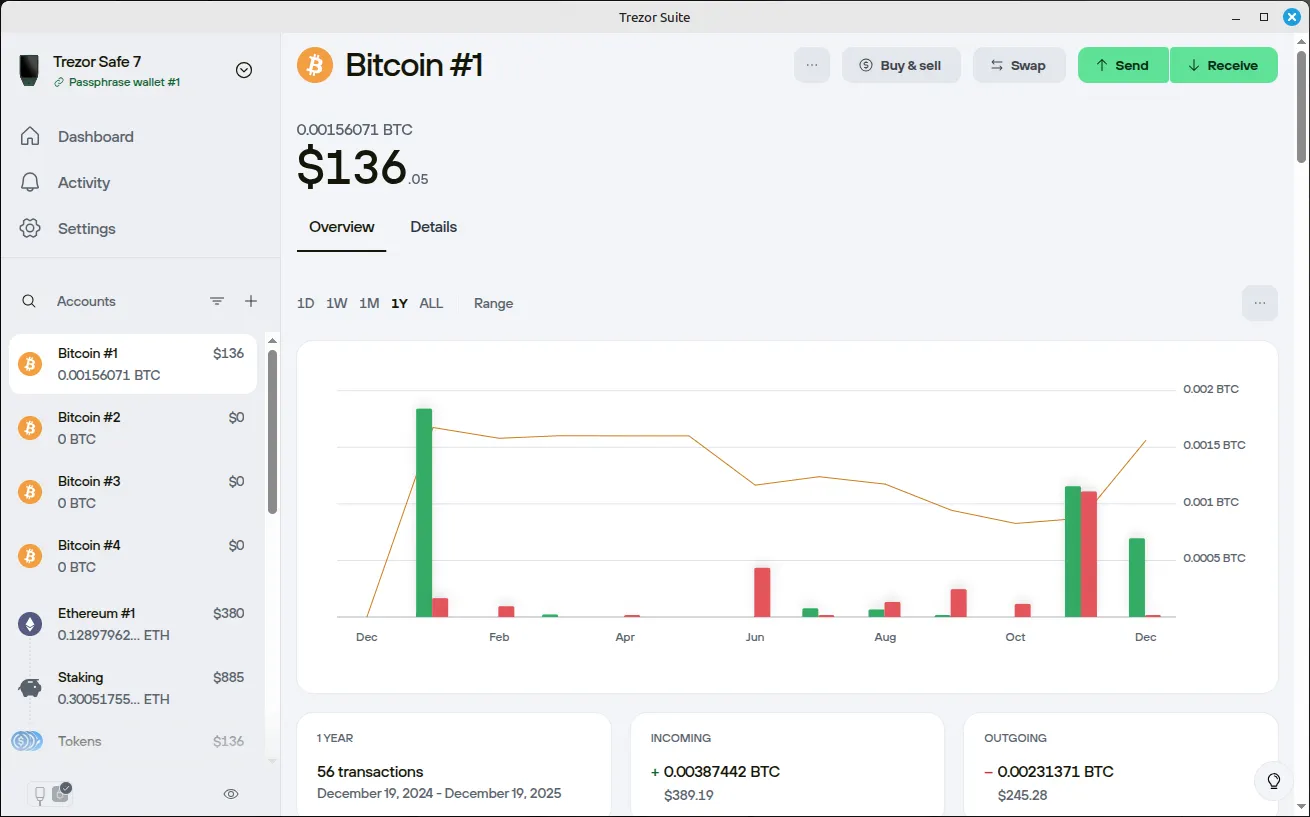Click the account search magnifier

click(x=28, y=300)
